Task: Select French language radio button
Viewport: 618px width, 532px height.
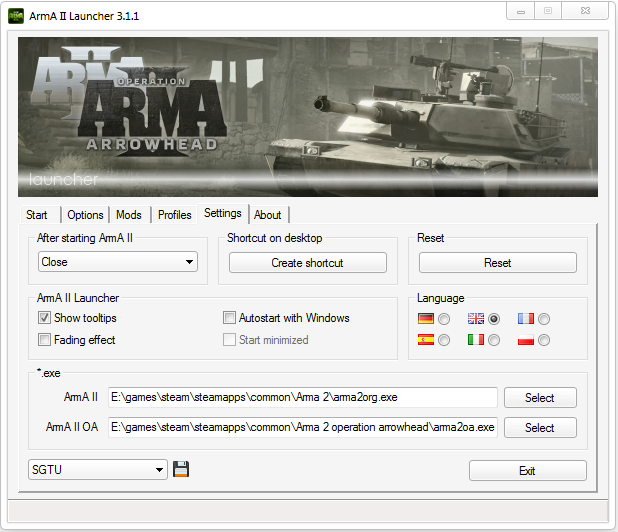Action: click(544, 319)
